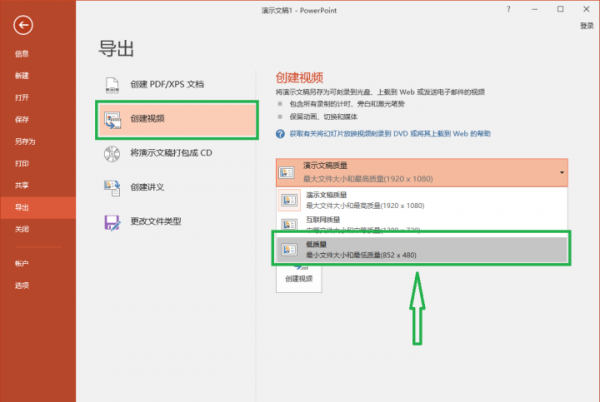Collapse the 演示文稿质量 dropdown arrow
600x402 pixels.
562,173
